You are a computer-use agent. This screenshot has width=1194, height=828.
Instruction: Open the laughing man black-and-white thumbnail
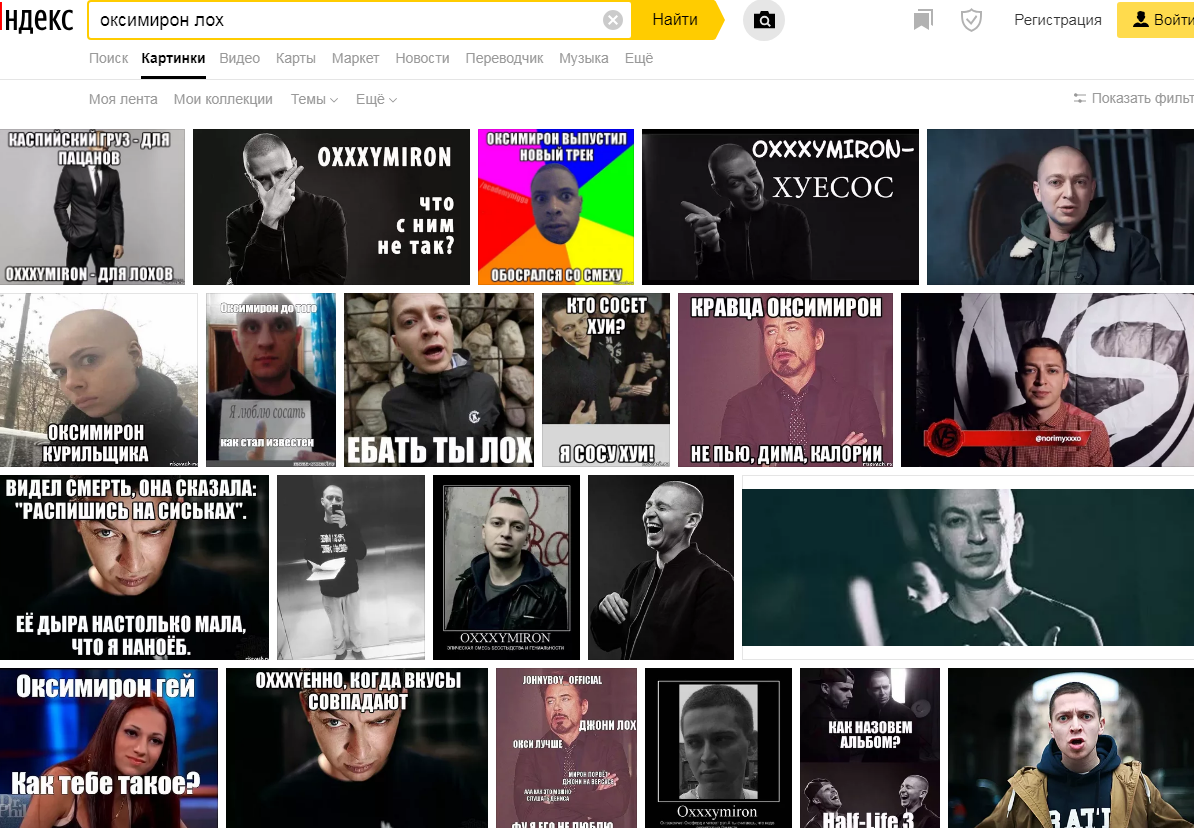click(661, 567)
